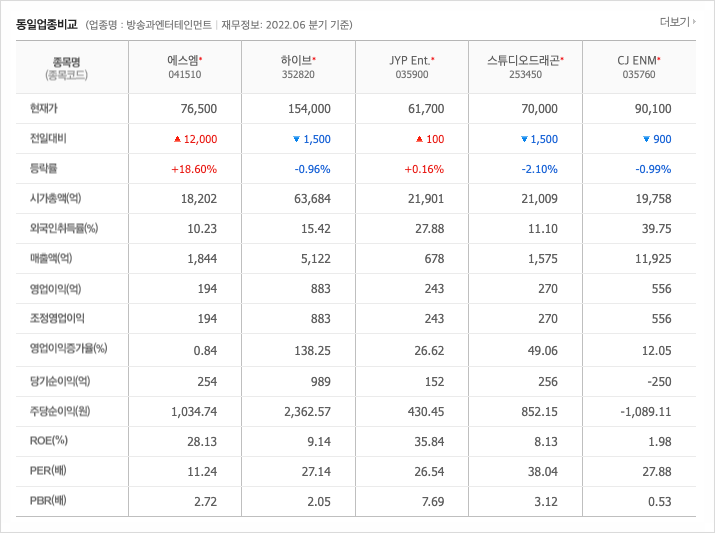The height and width of the screenshot is (533, 715).
Task: Click the PBR(배) row label
Action: tap(48, 501)
